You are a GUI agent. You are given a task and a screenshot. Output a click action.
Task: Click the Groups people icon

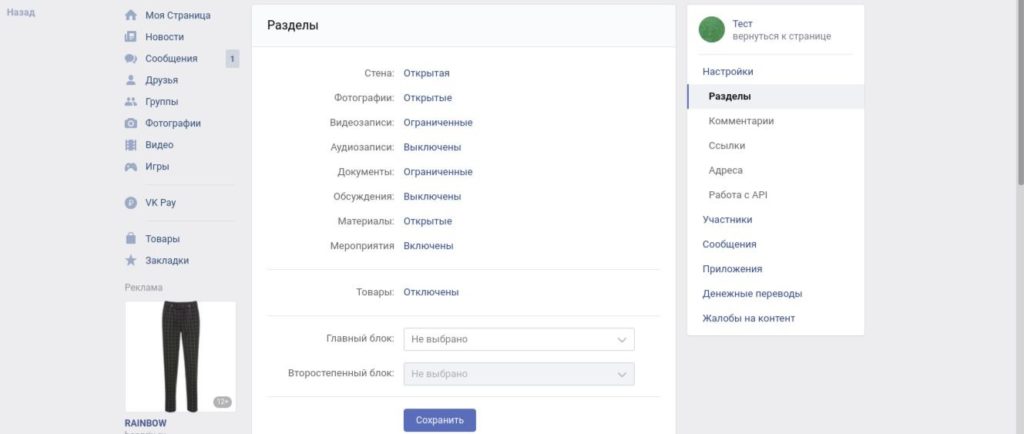(130, 102)
